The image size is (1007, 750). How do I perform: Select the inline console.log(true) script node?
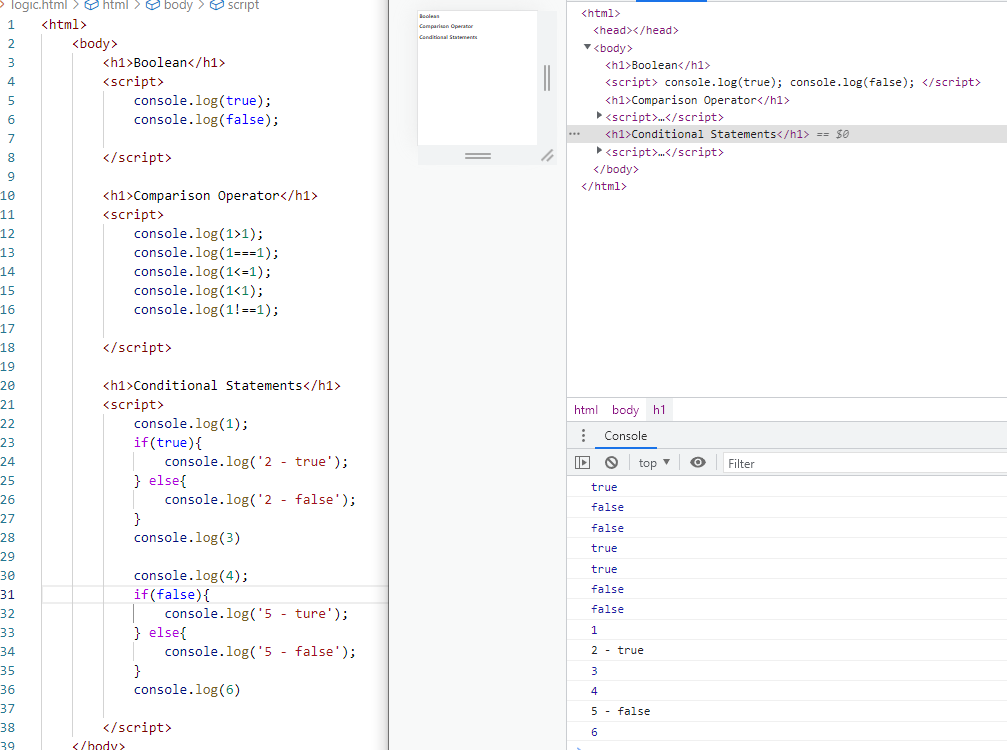tap(792, 82)
